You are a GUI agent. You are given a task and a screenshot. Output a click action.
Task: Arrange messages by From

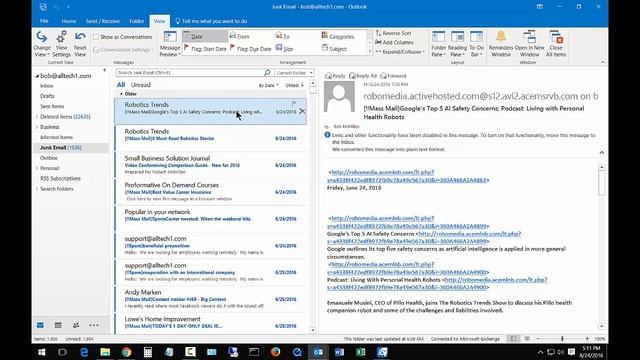(240, 36)
